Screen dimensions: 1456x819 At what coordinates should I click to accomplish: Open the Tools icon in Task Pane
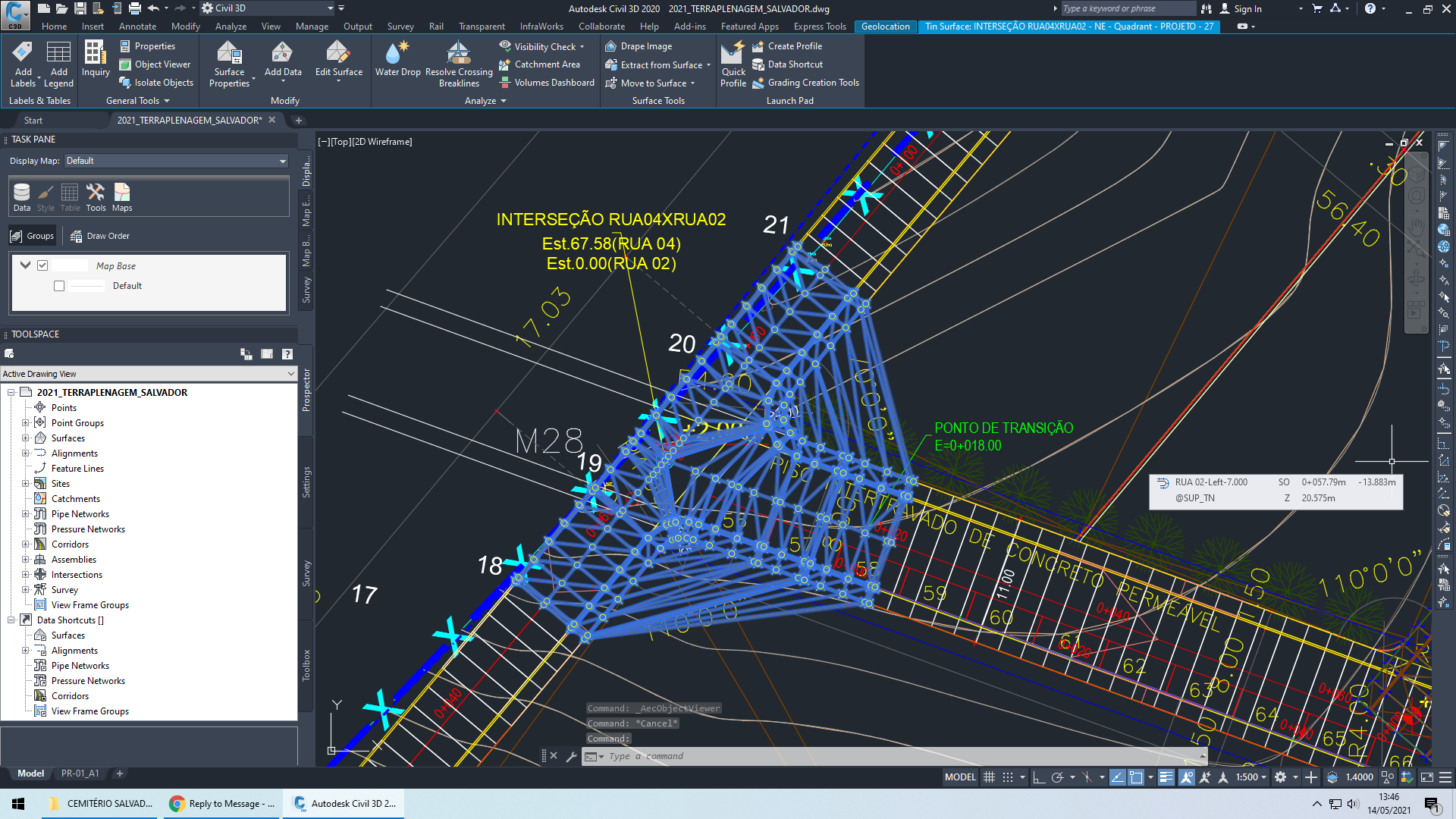coord(96,198)
